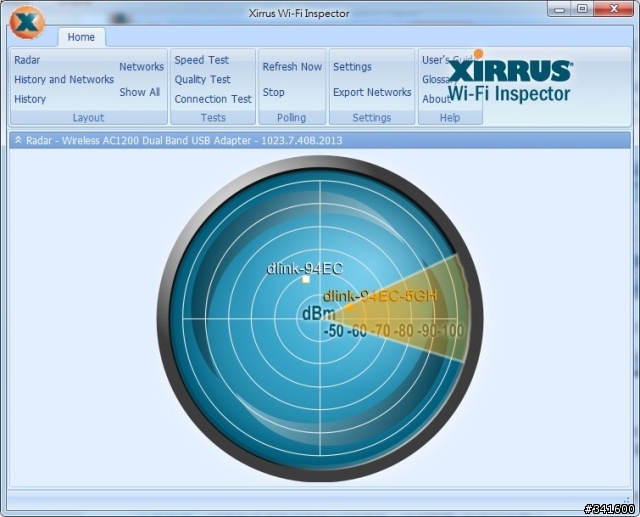The image size is (640, 517).
Task: Click the dlink-94EC-5GH label on radar
Action: (380, 295)
